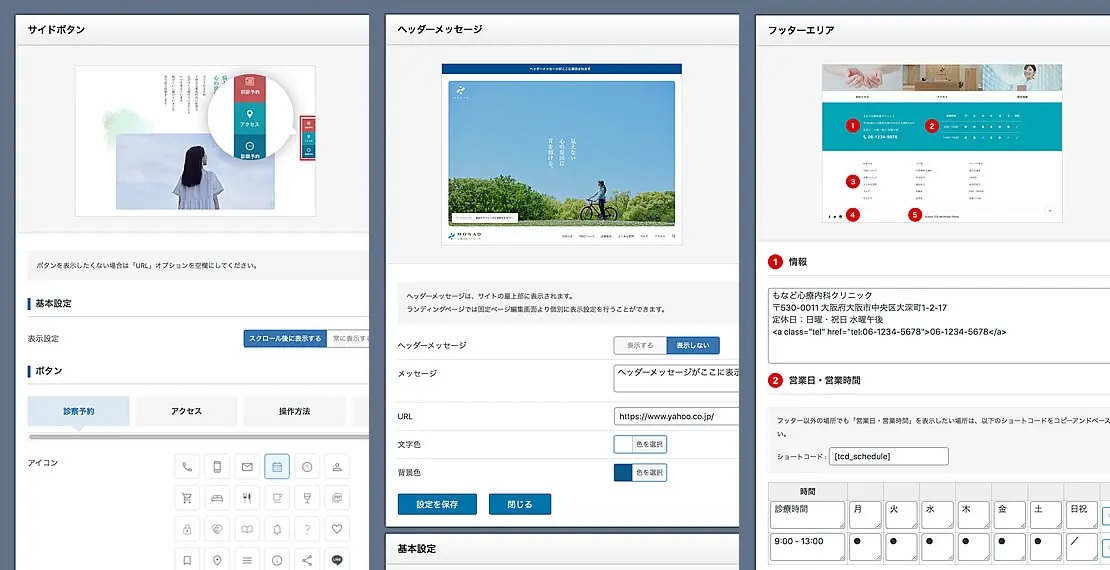Open the 操作方法 button tab
Image resolution: width=1110 pixels, height=570 pixels.
tap(294, 411)
